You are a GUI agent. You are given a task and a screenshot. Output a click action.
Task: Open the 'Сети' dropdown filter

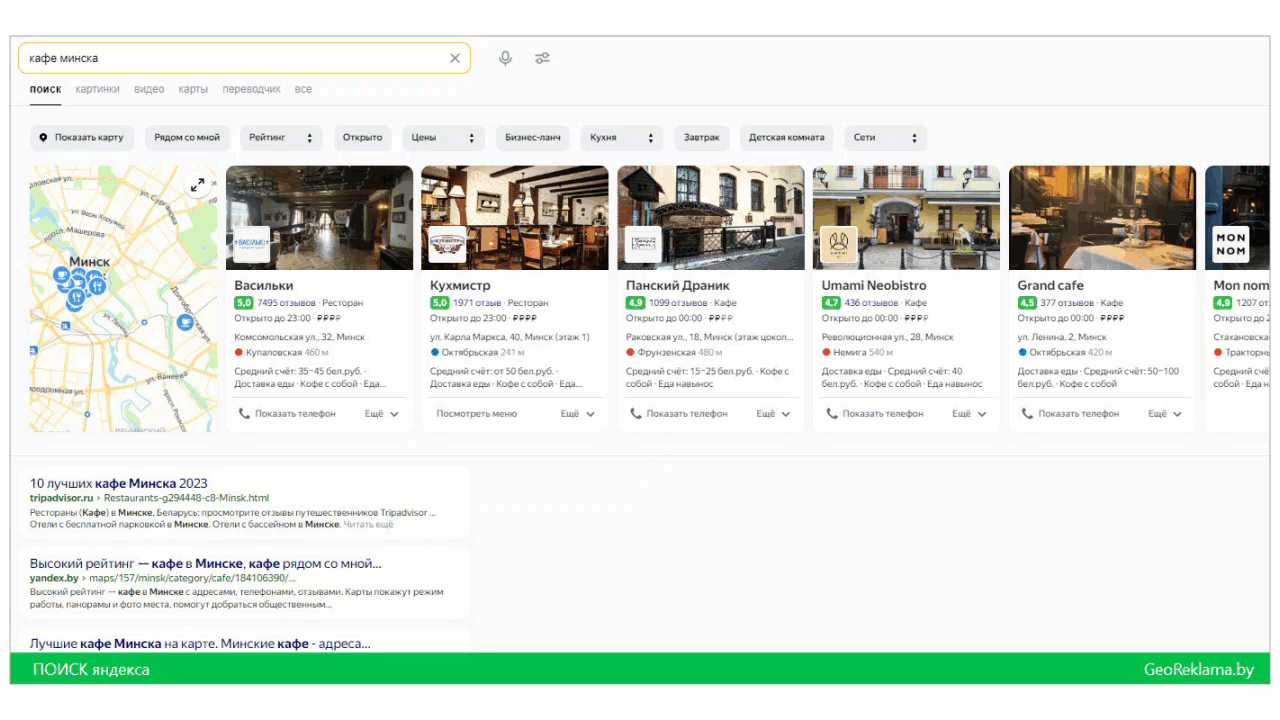pos(885,138)
